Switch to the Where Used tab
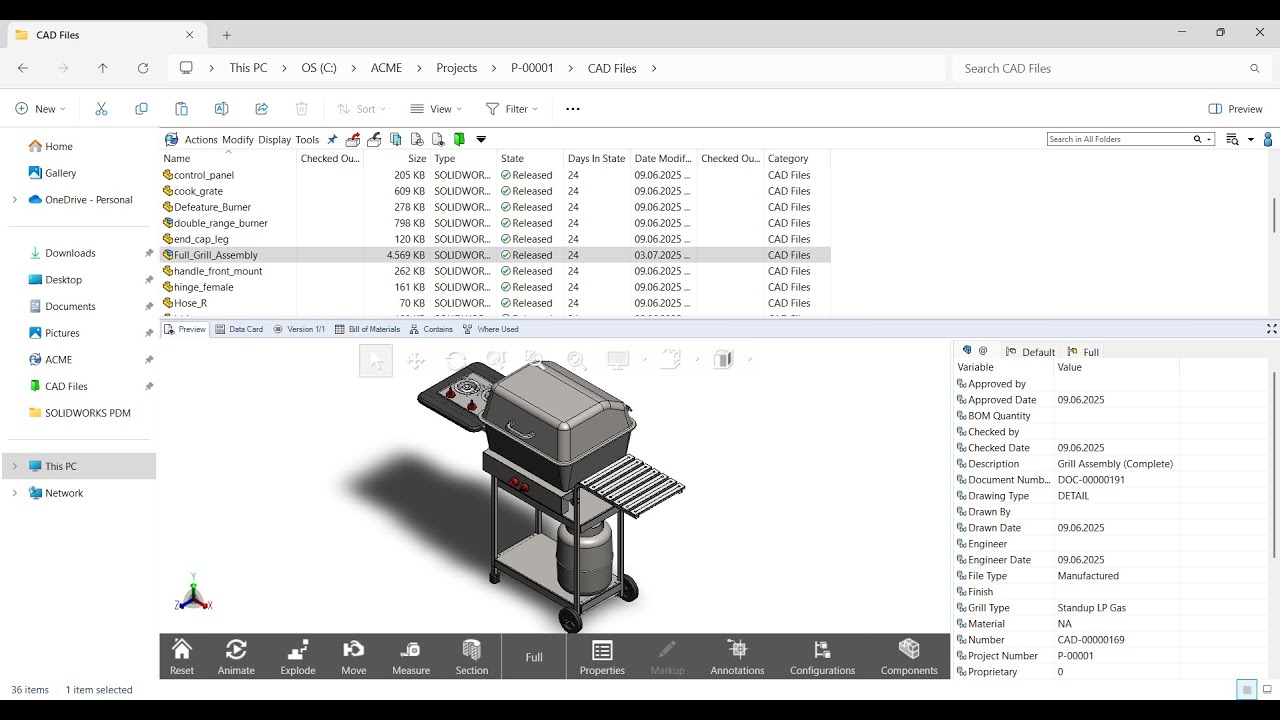The height and width of the screenshot is (720, 1280). tap(491, 329)
